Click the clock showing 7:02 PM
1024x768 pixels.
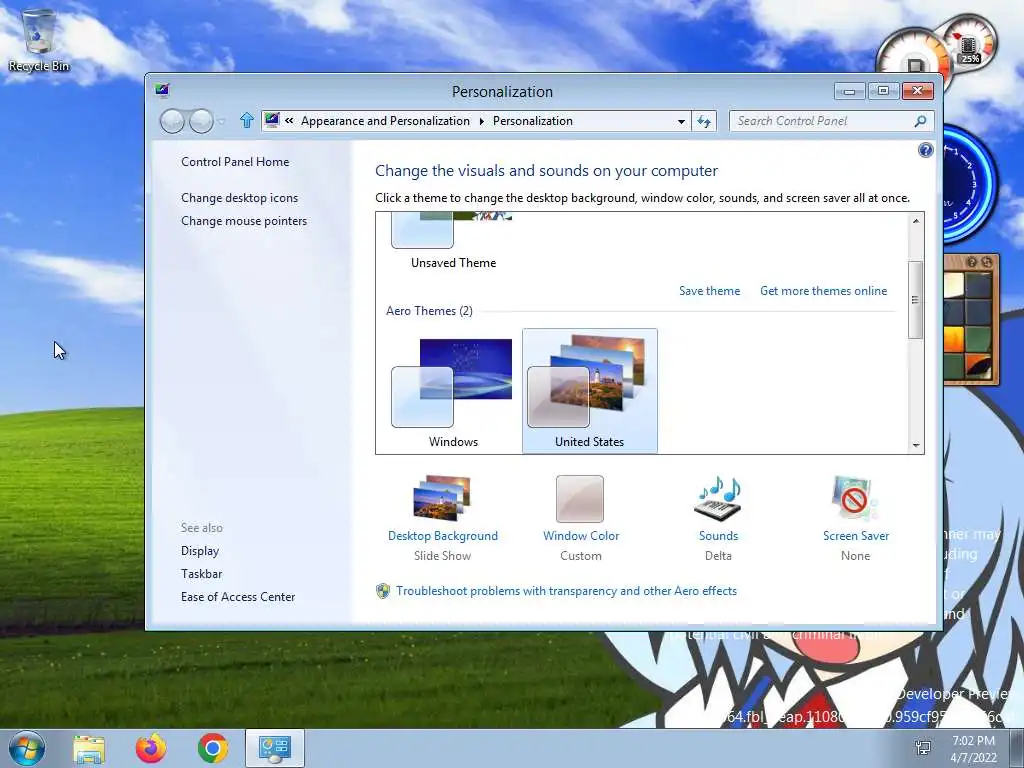point(973,749)
